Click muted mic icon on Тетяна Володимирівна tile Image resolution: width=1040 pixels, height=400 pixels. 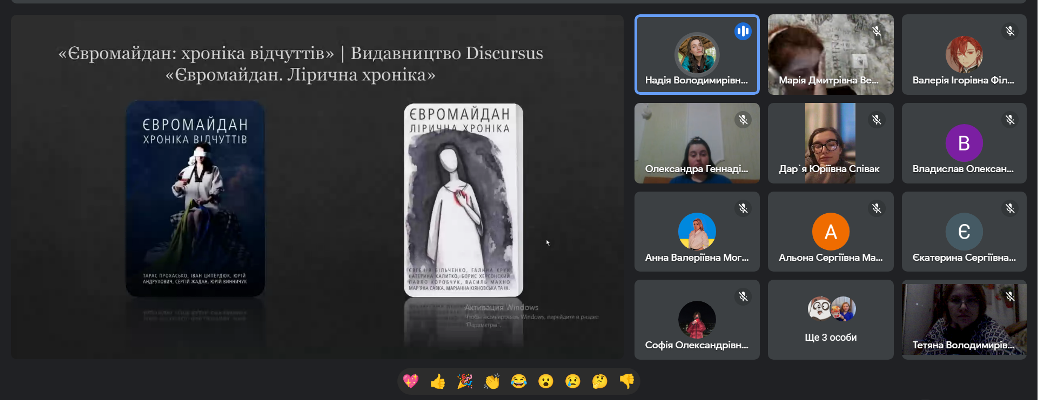1010,297
